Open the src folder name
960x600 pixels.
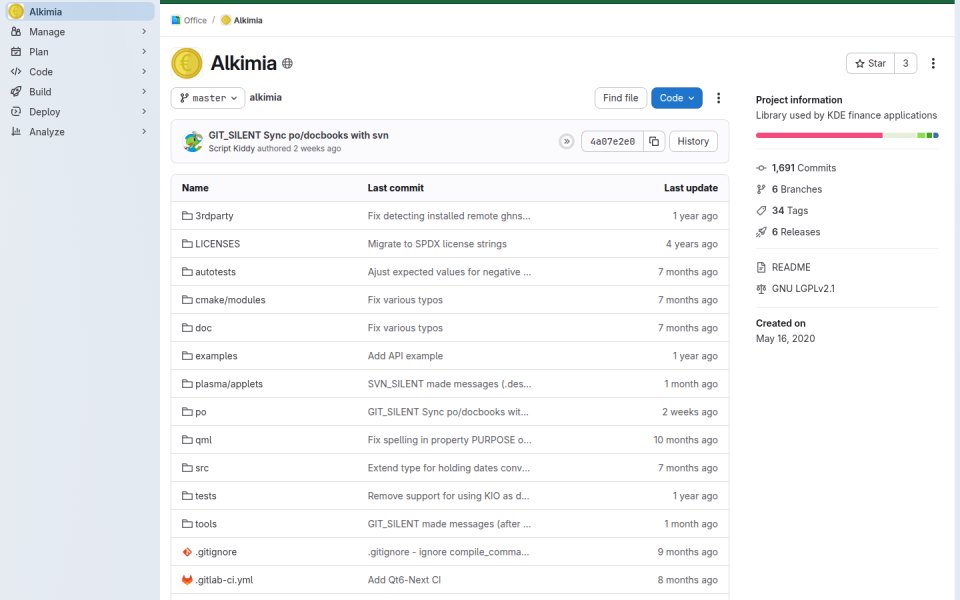click(201, 468)
